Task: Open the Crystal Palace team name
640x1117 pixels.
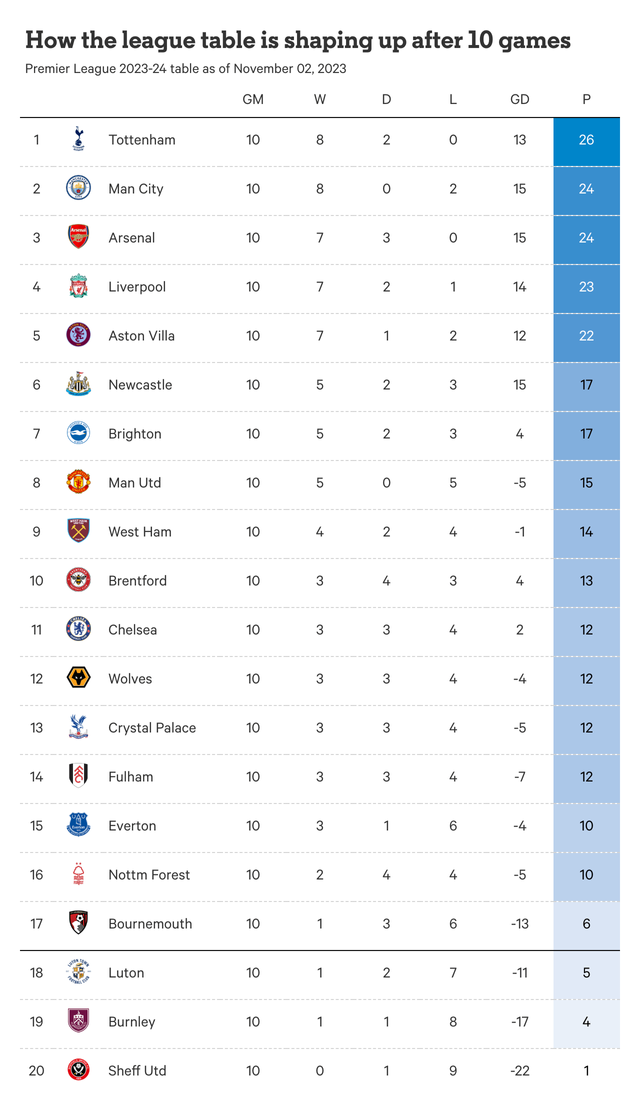Action: pos(152,727)
